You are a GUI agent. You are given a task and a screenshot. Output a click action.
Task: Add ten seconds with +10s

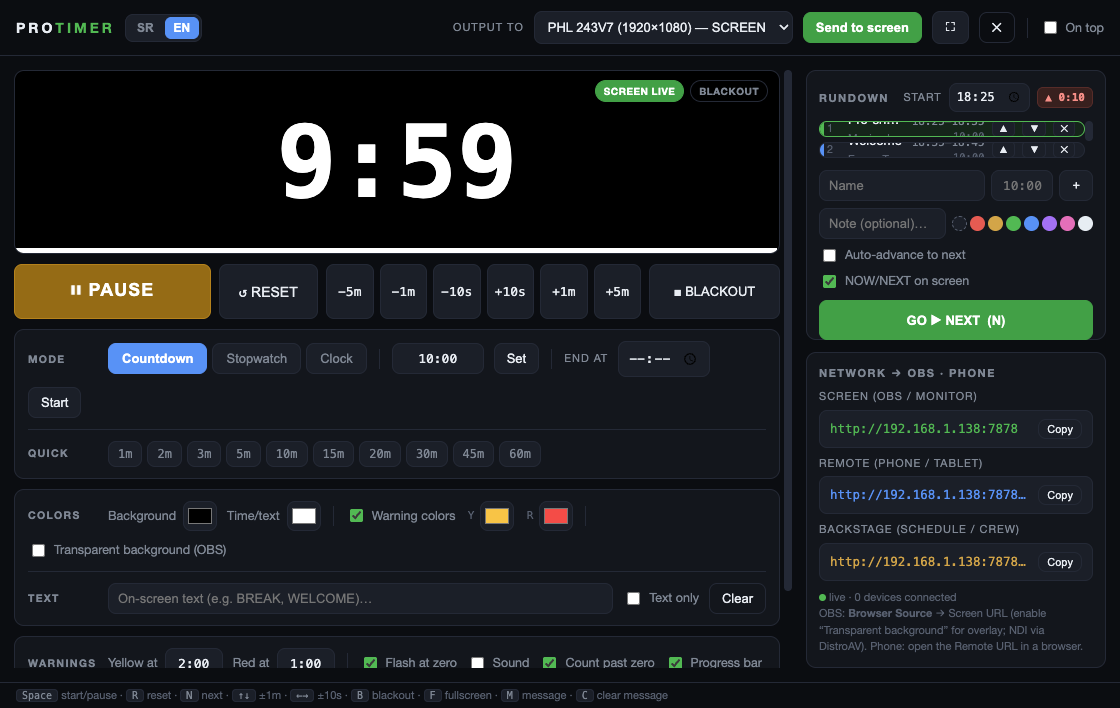pos(510,291)
